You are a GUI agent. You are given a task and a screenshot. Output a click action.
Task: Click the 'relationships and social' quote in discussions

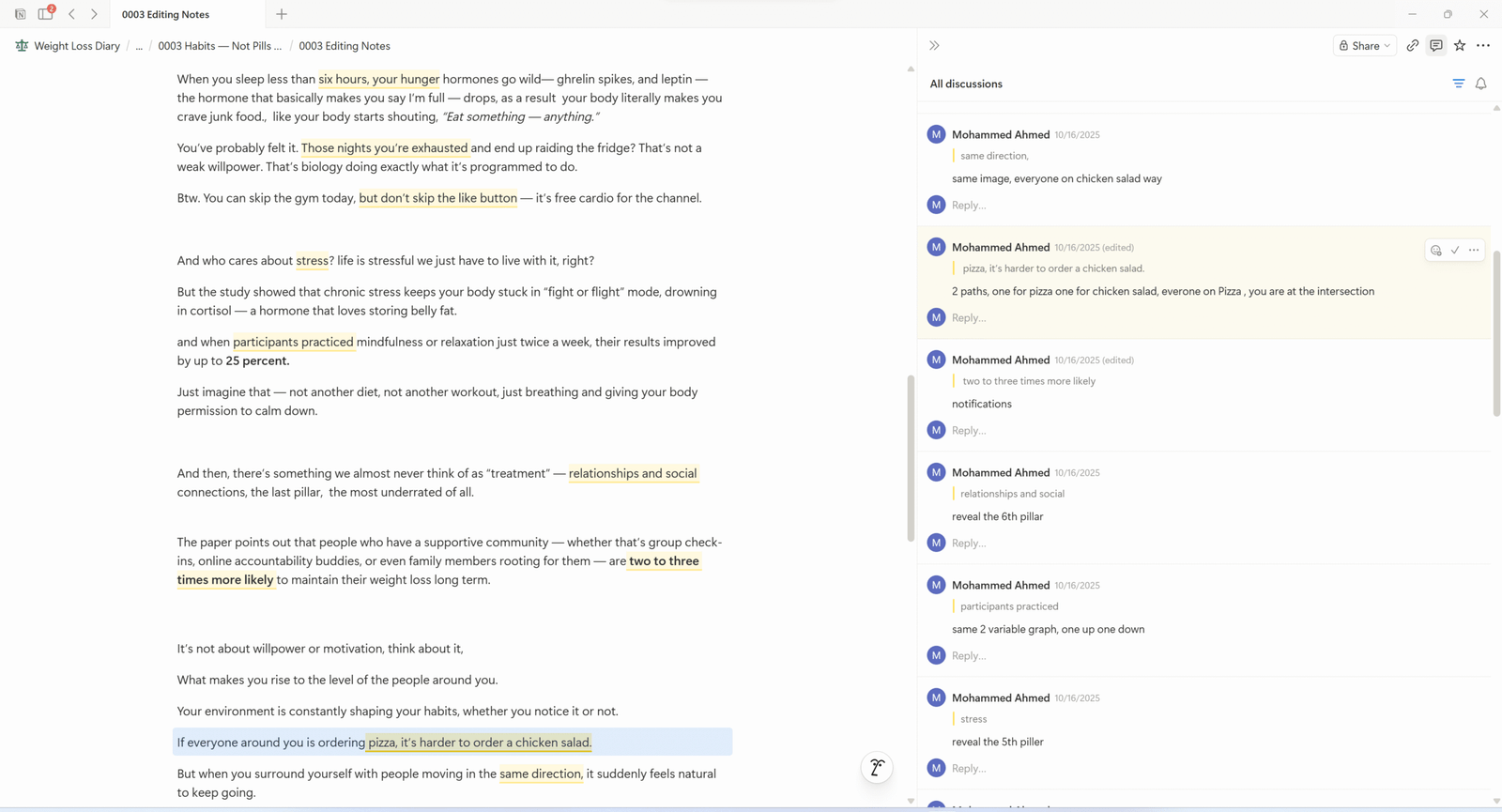pyautogui.click(x=1012, y=494)
